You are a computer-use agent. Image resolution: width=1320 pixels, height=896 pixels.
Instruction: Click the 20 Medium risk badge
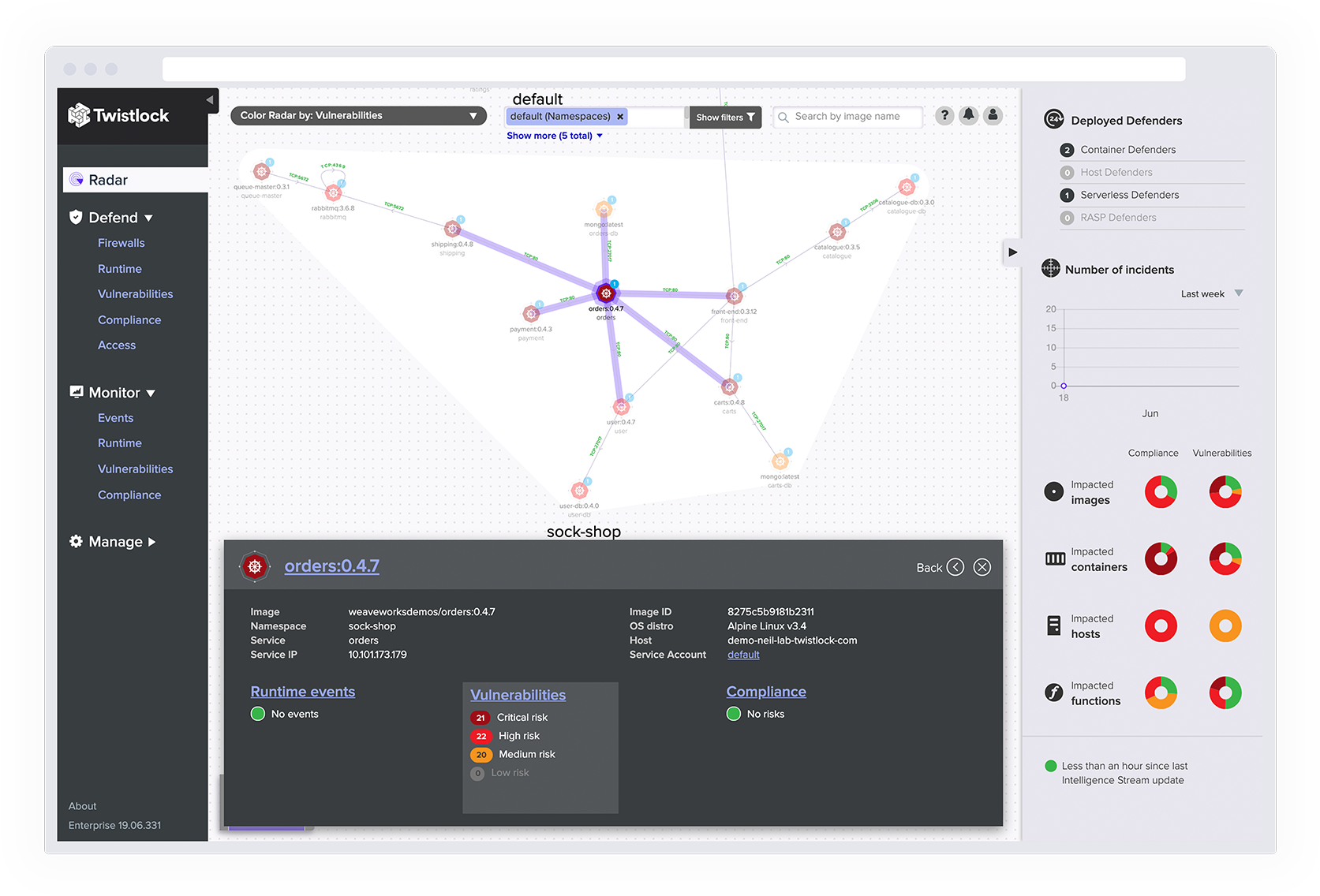(481, 755)
